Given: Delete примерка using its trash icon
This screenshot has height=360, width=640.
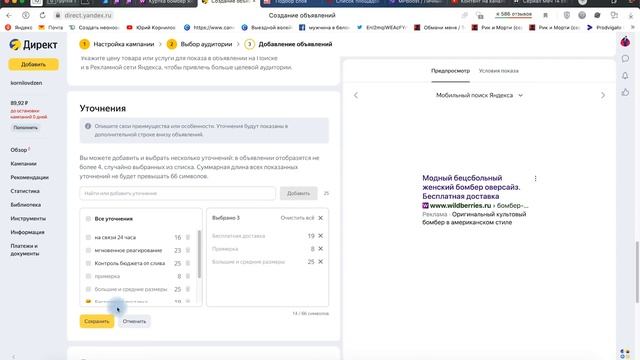Looking at the screenshot, I should (188, 276).
